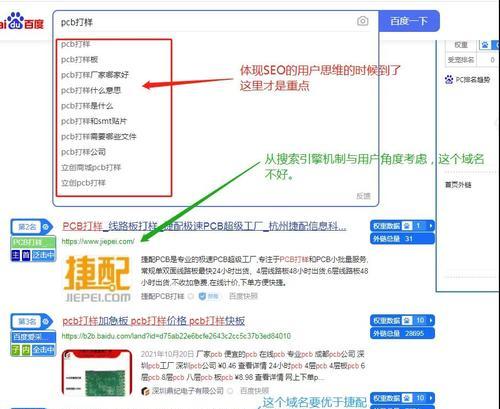Select suggestion 立创pcb打样

coord(83,183)
